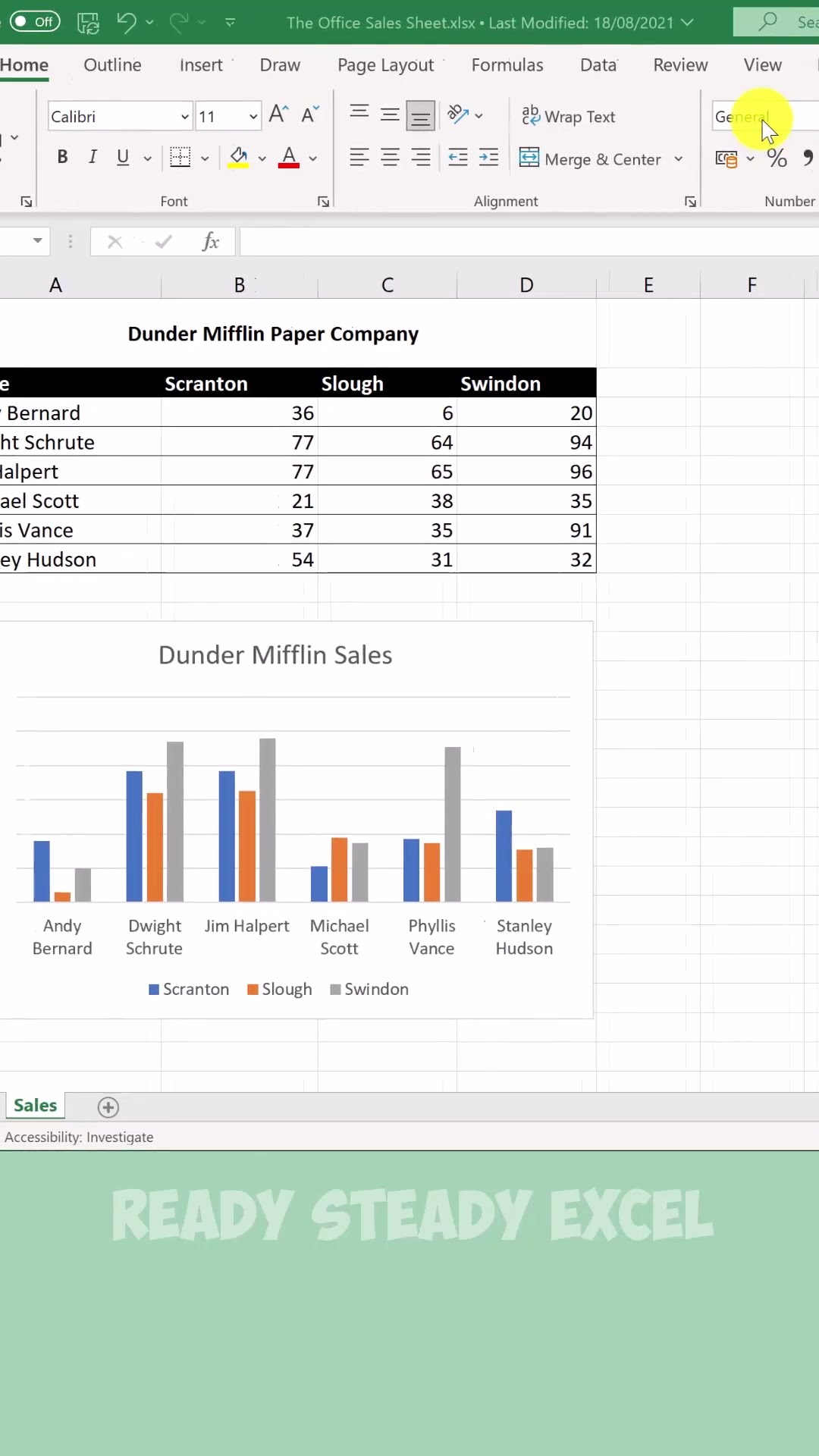
Task: Open the Insert ribbon tab
Action: tap(201, 65)
